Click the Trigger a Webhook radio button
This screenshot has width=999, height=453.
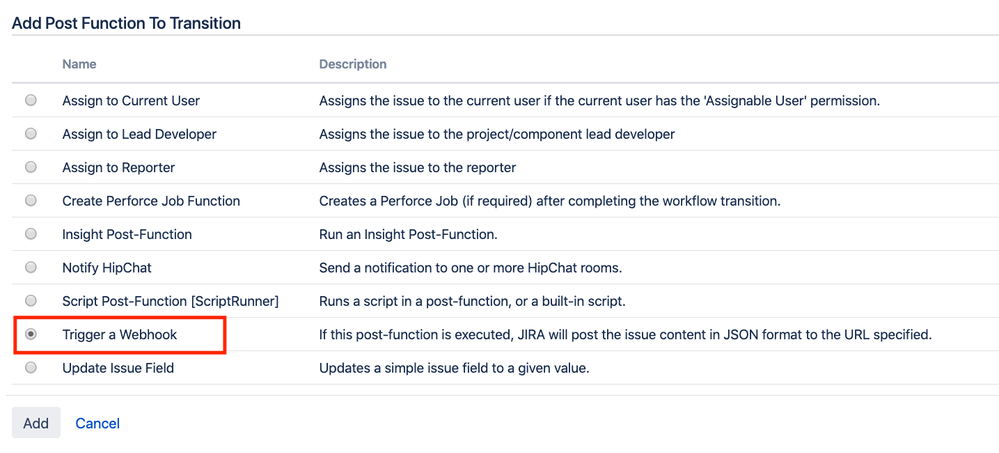[x=31, y=334]
